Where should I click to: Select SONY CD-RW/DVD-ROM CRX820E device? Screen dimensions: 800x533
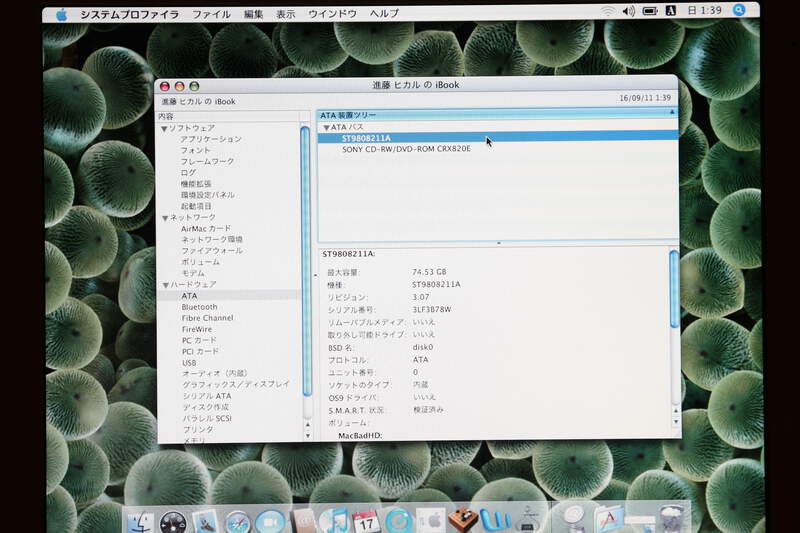coord(406,149)
